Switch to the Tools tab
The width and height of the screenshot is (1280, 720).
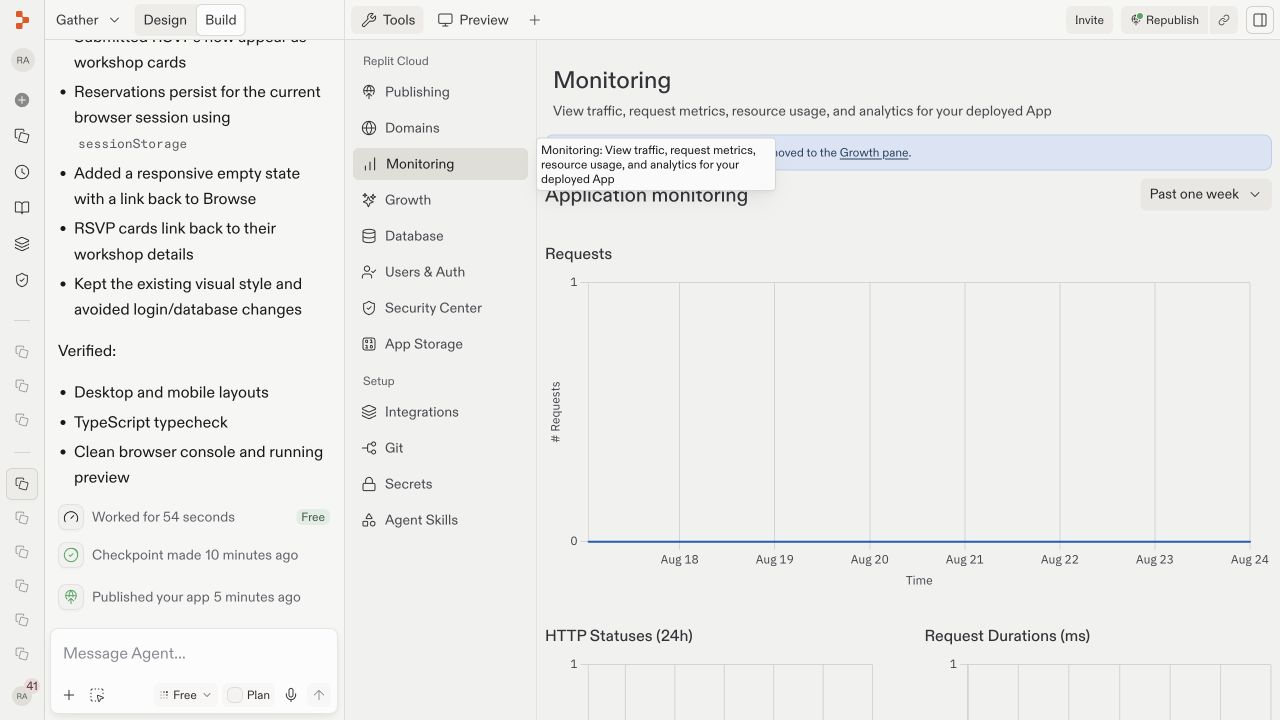coord(388,20)
